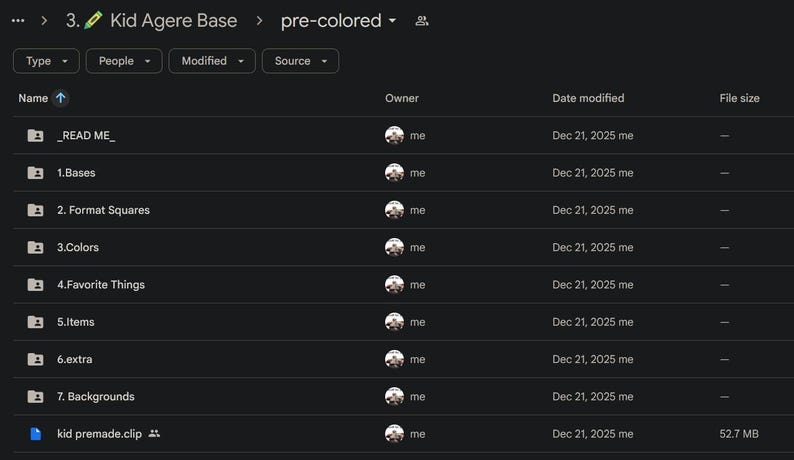Click the blue kid premade.clip file icon
The width and height of the screenshot is (794, 460).
coord(35,434)
